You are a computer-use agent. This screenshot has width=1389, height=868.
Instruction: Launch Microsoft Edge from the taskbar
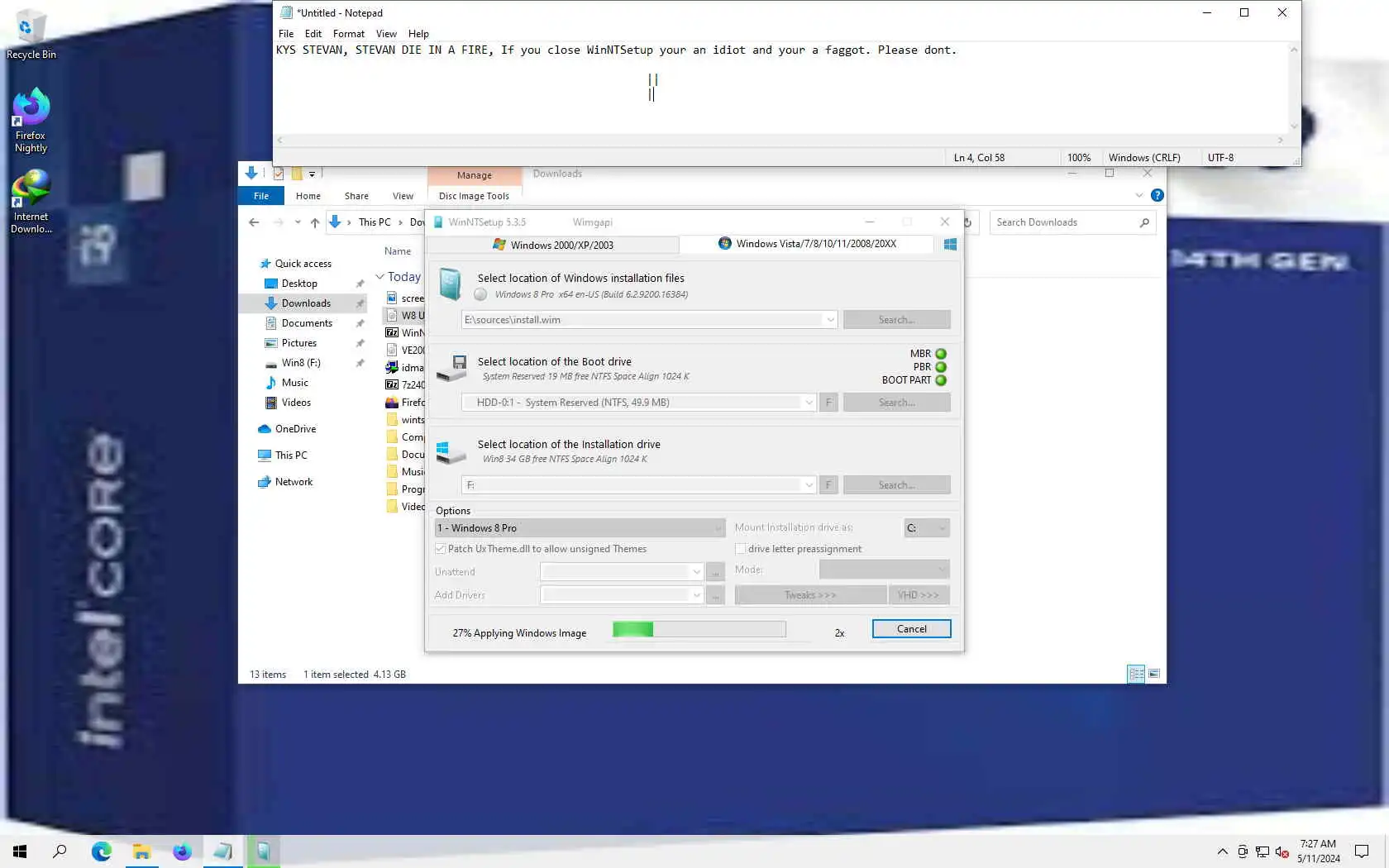click(x=101, y=851)
